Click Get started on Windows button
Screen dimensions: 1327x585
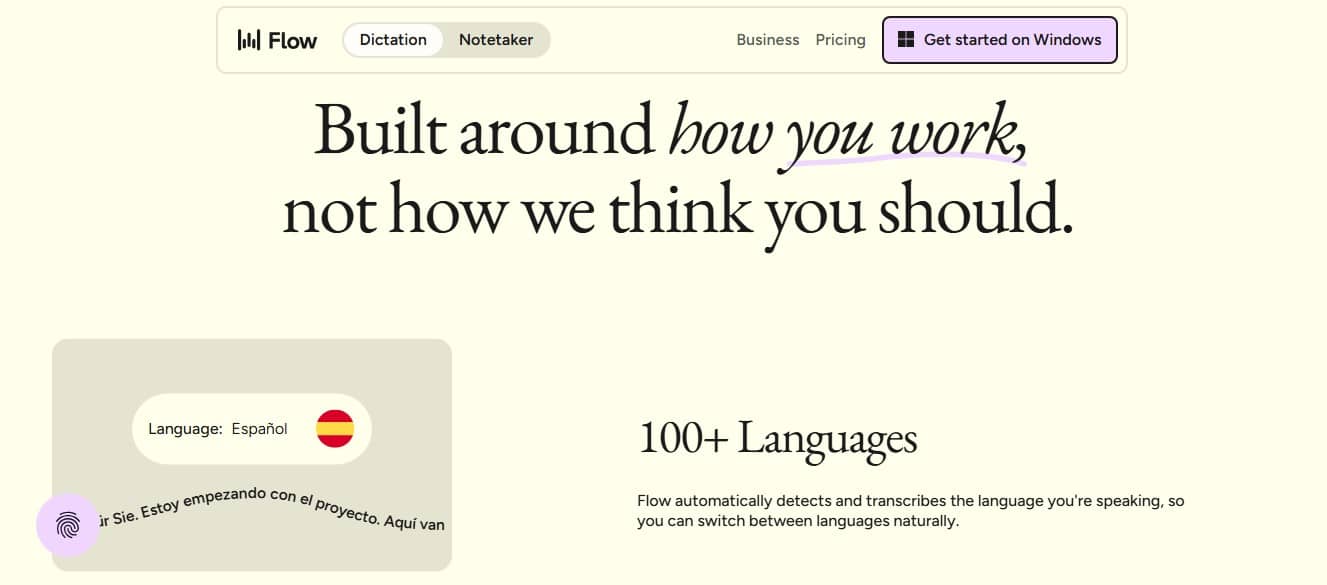pos(1000,40)
